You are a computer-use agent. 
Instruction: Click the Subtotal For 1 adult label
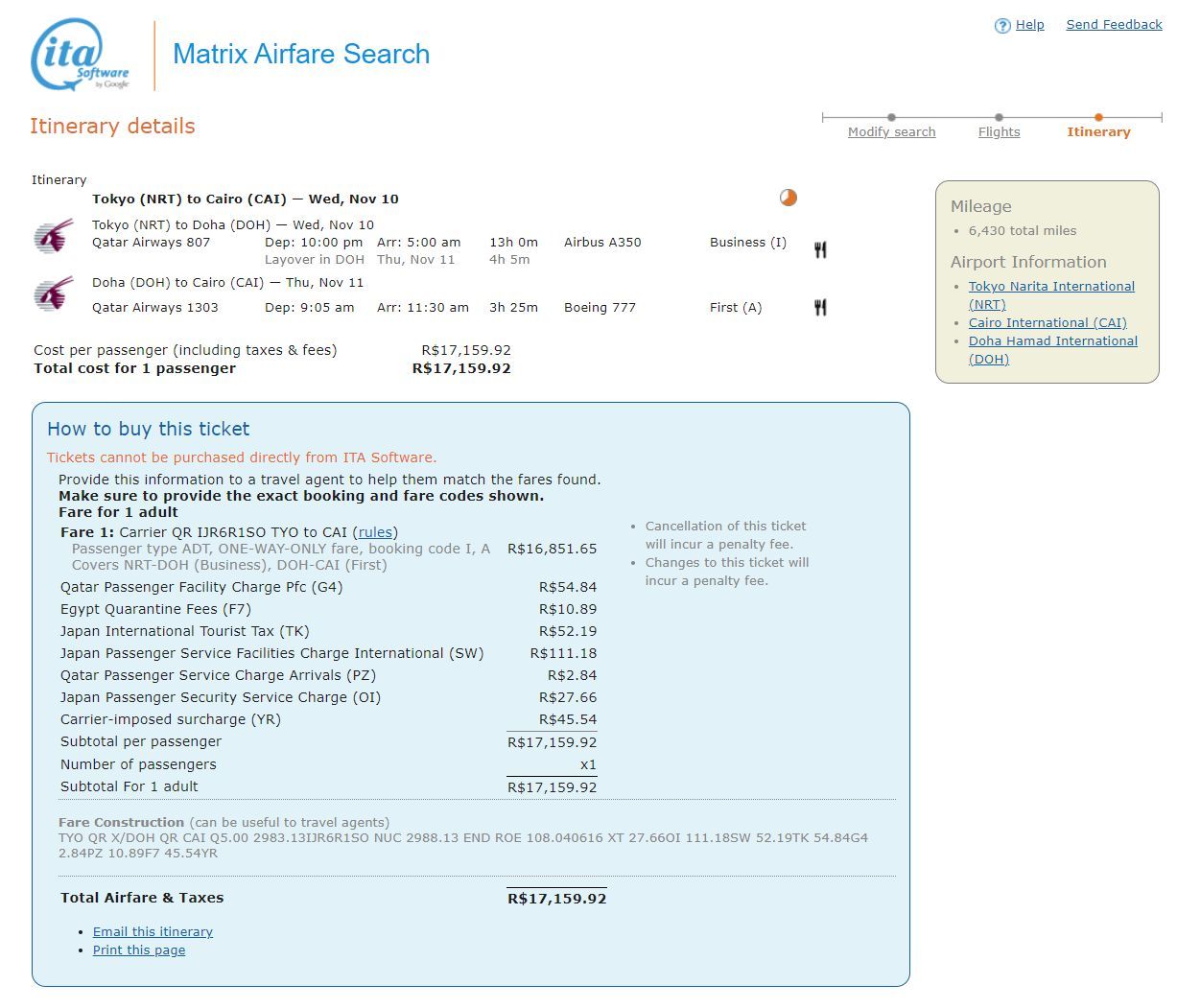129,787
